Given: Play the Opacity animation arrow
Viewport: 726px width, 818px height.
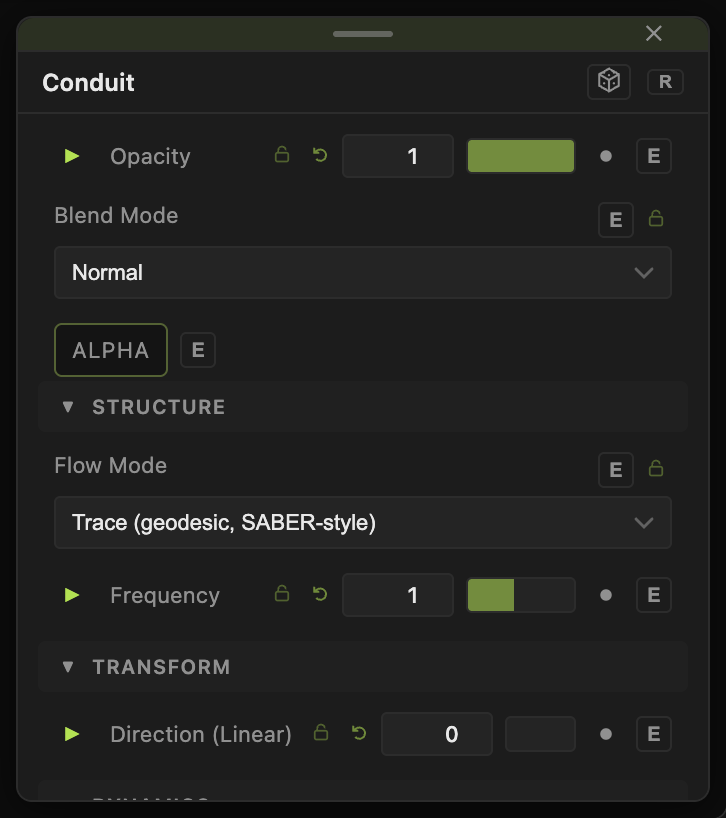Looking at the screenshot, I should coord(71,156).
